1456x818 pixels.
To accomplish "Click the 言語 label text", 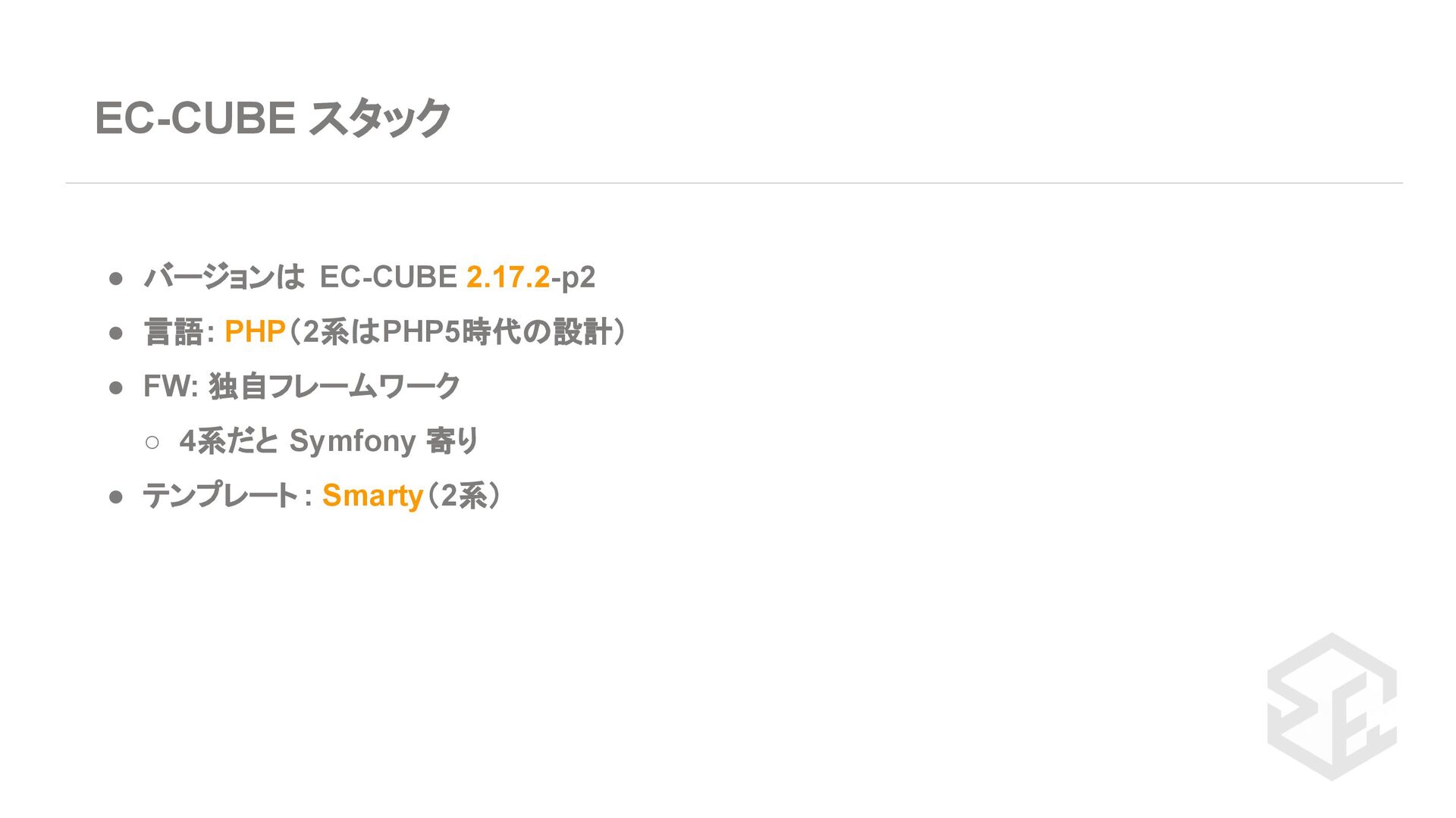I will coord(174,332).
